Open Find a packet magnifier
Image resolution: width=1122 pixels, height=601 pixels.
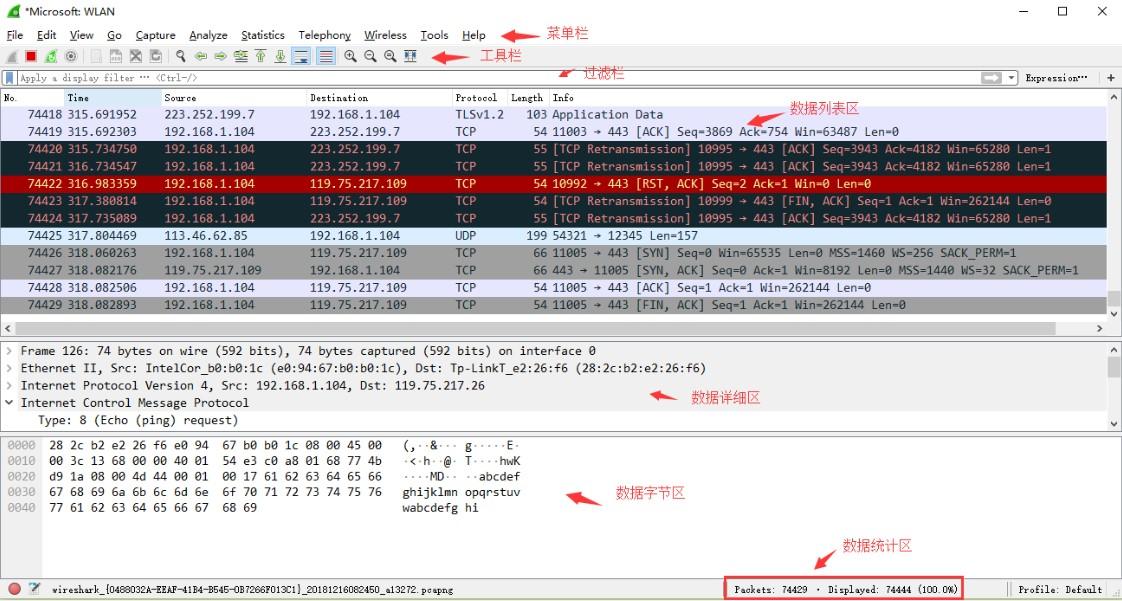pos(181,57)
